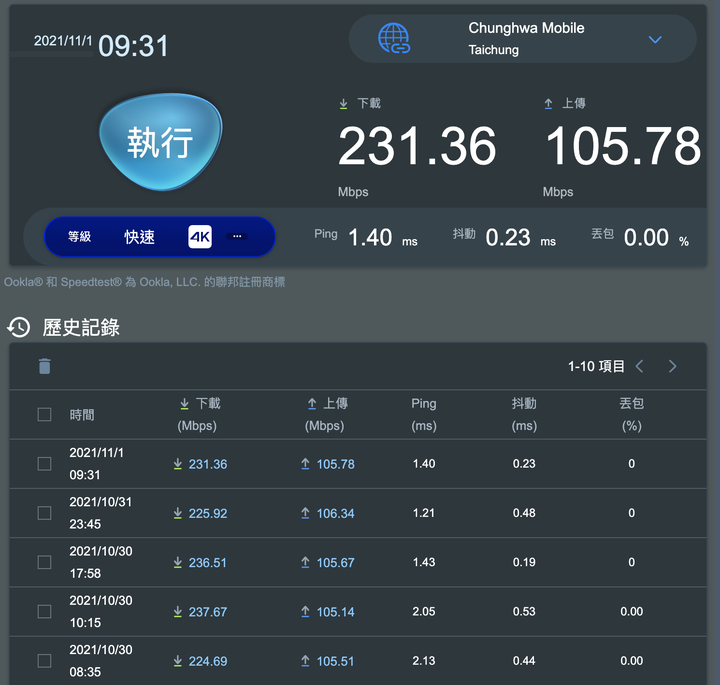Click the Ookla trademark notice text
The width and height of the screenshot is (720, 685).
point(144,282)
